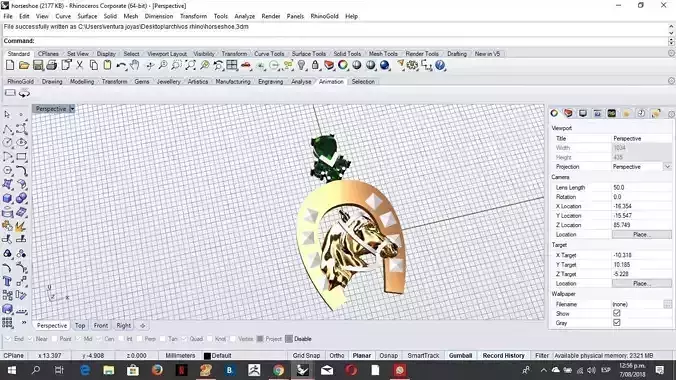Open the Perspective viewport title dropdown arrow
Screen dimensions: 676x380
72,109
